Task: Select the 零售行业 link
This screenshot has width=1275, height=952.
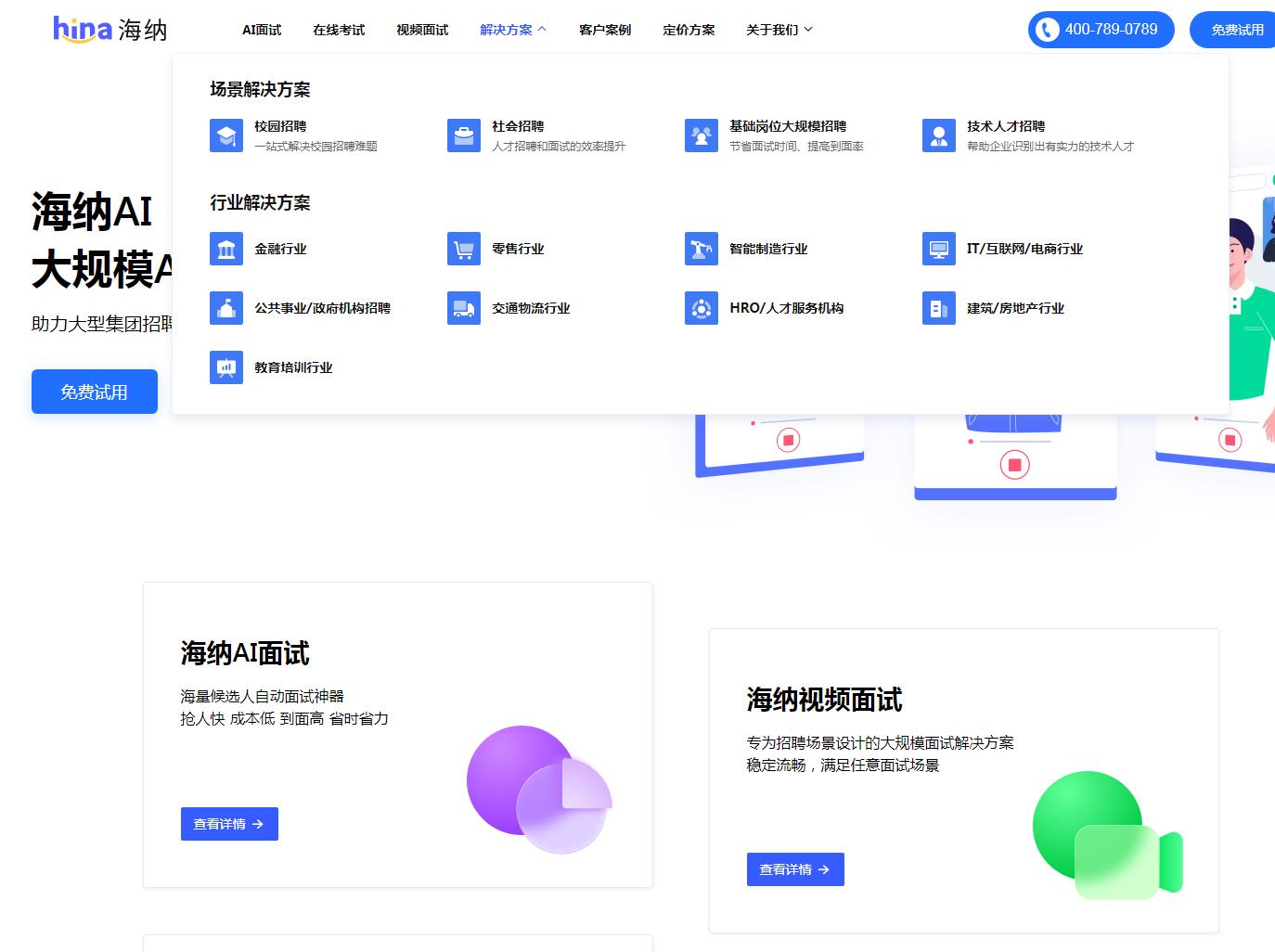Action: tap(518, 249)
